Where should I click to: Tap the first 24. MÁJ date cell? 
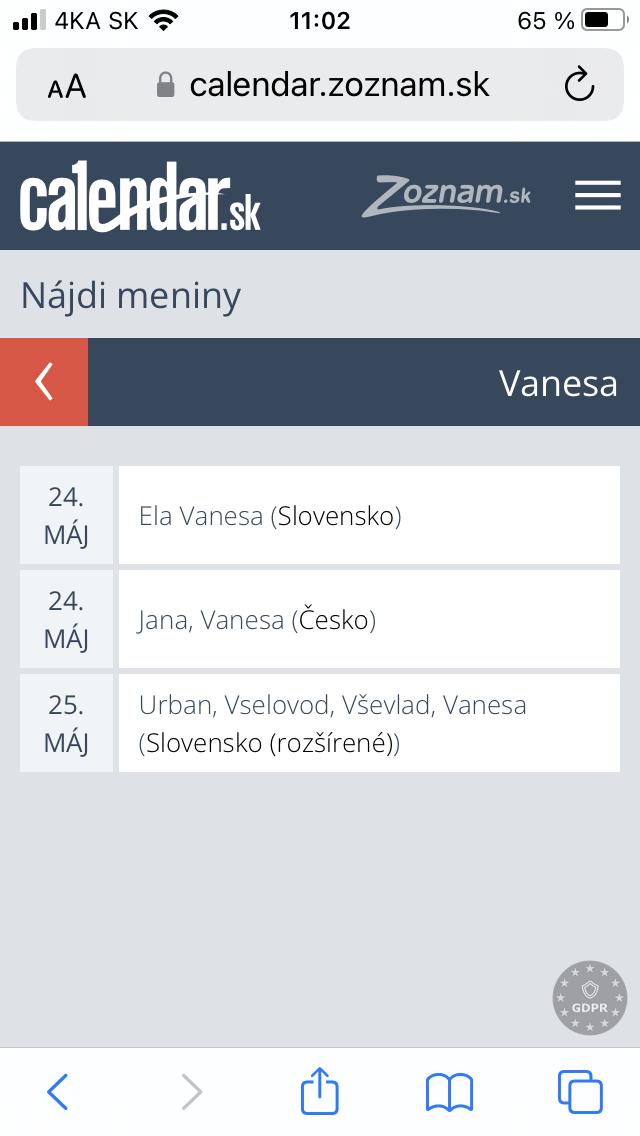(66, 516)
